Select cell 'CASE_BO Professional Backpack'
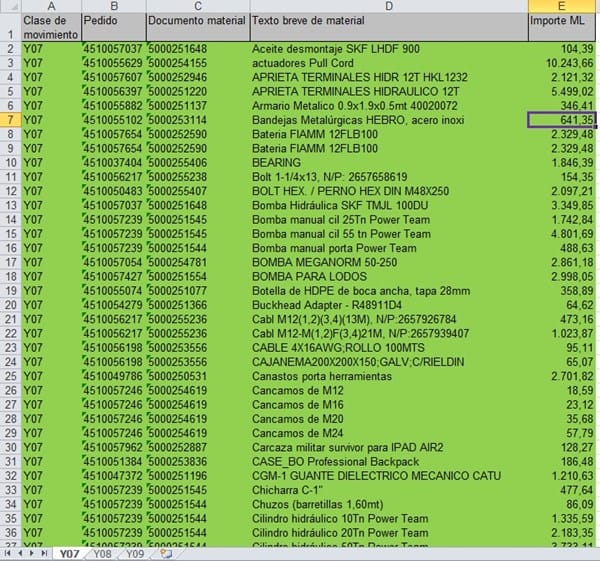Image resolution: width=600 pixels, height=561 pixels. (x=389, y=462)
